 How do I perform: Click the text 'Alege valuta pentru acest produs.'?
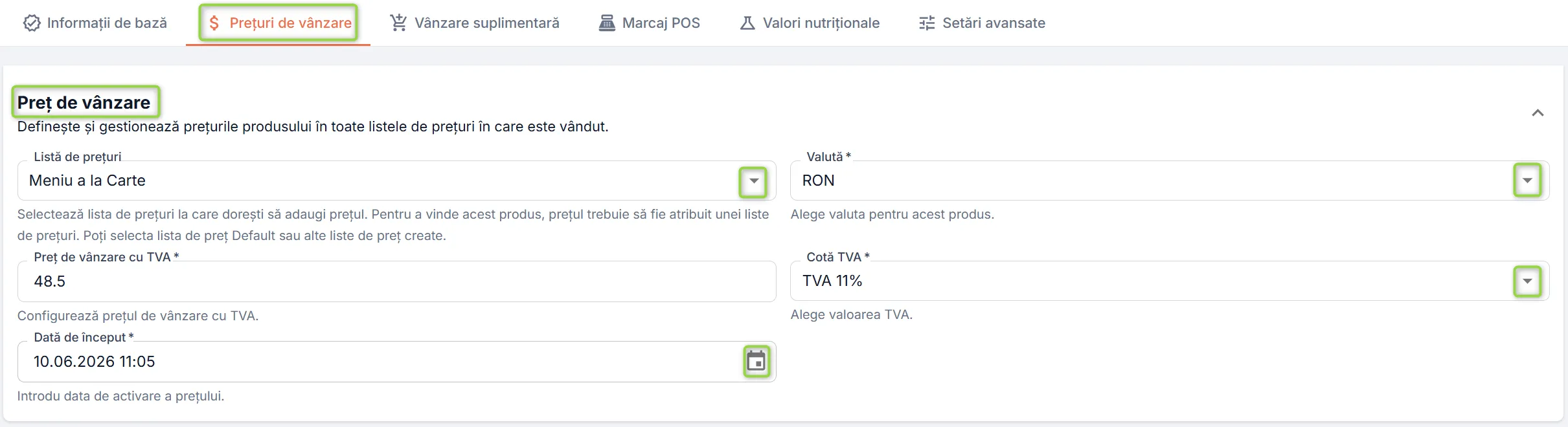point(892,214)
